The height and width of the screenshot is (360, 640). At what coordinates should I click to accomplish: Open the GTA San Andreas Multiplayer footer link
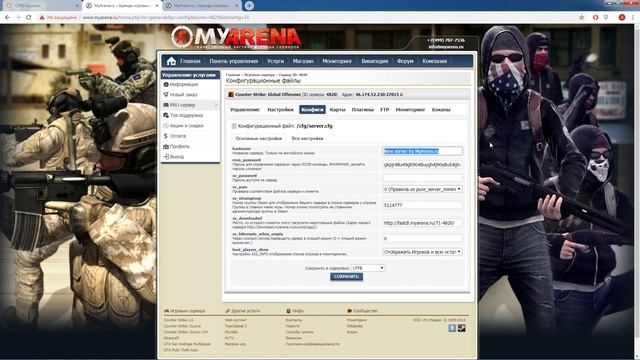187,344
